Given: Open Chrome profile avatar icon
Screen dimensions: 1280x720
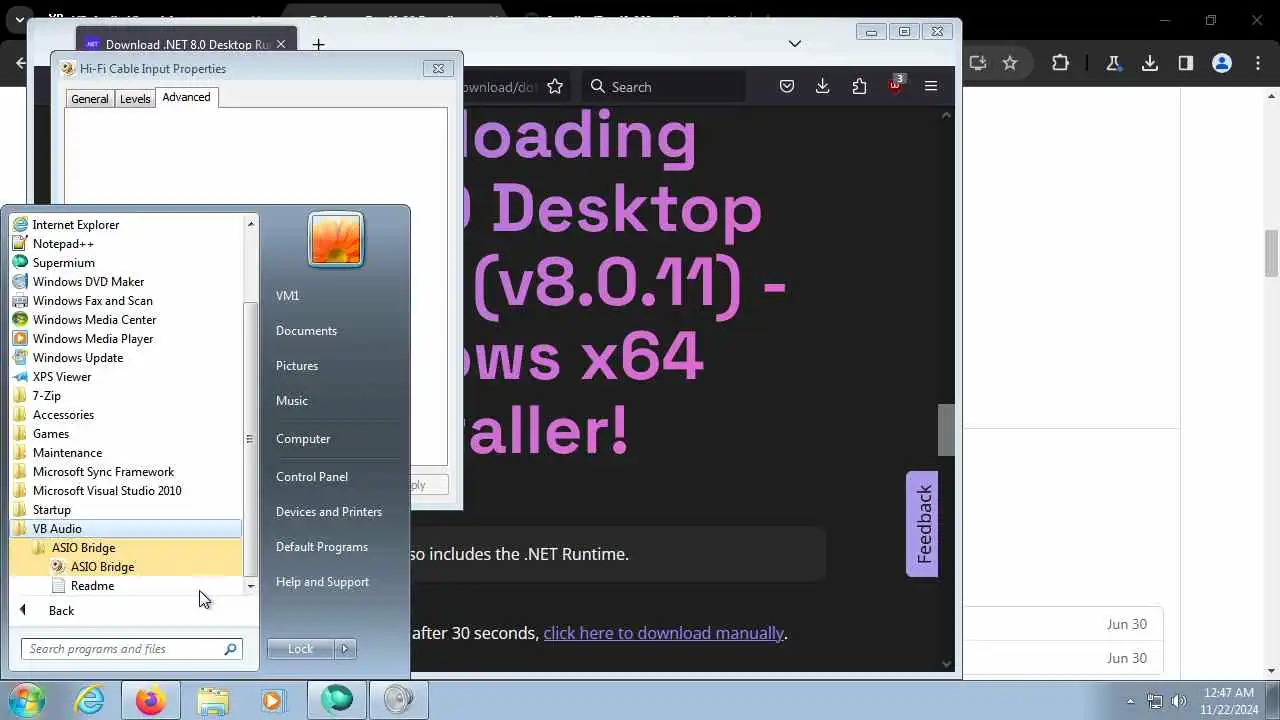Looking at the screenshot, I should [x=1222, y=63].
